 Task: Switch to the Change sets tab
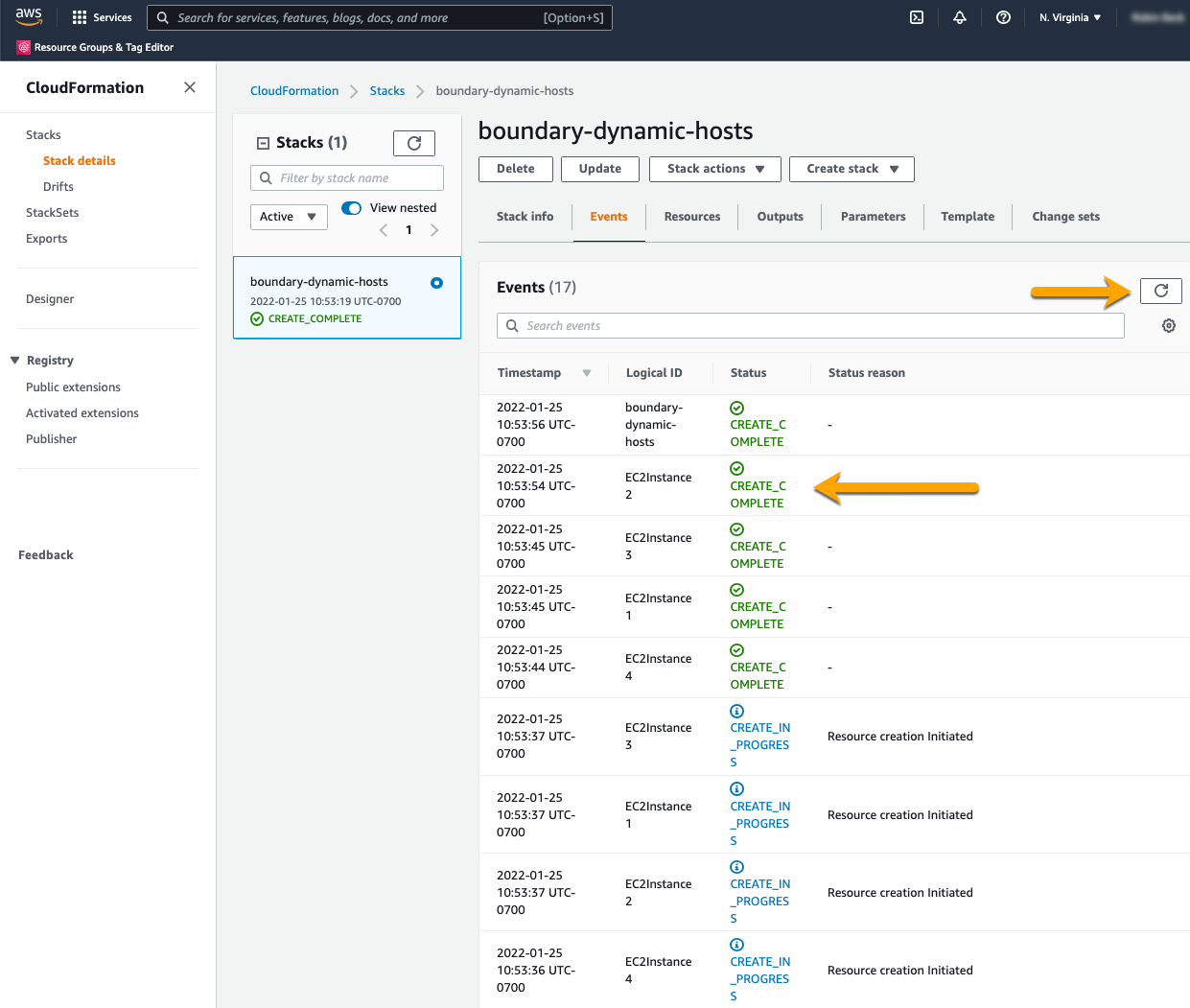[x=1065, y=217]
